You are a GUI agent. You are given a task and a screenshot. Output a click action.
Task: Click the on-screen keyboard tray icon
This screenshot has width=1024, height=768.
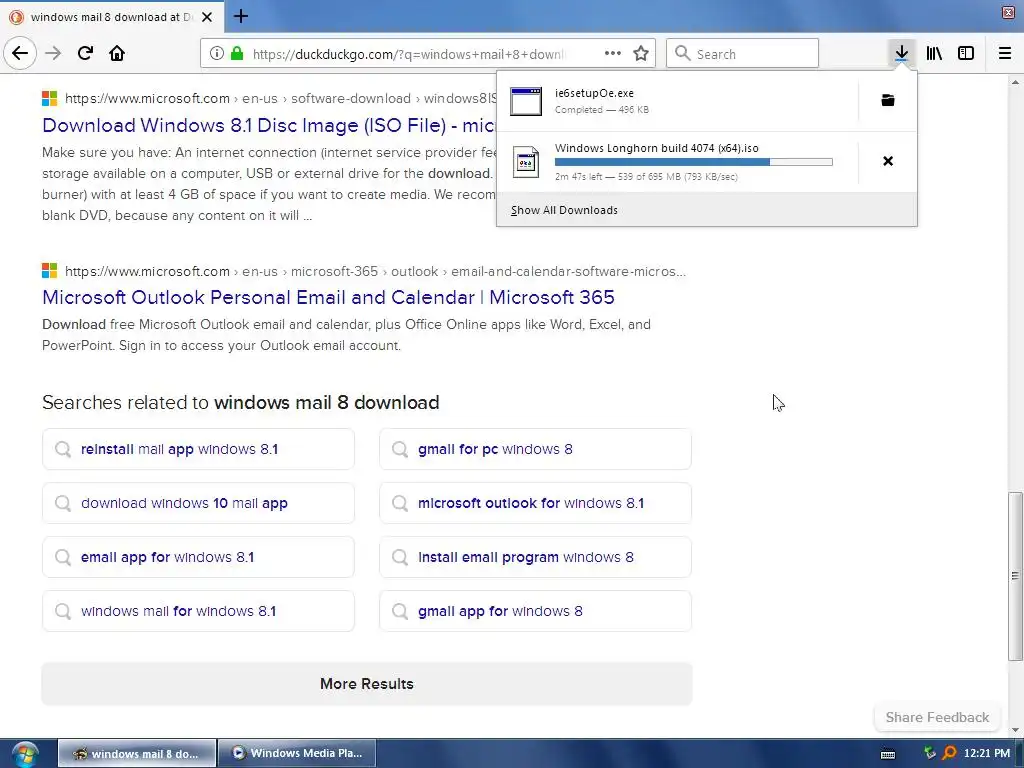(x=888, y=754)
